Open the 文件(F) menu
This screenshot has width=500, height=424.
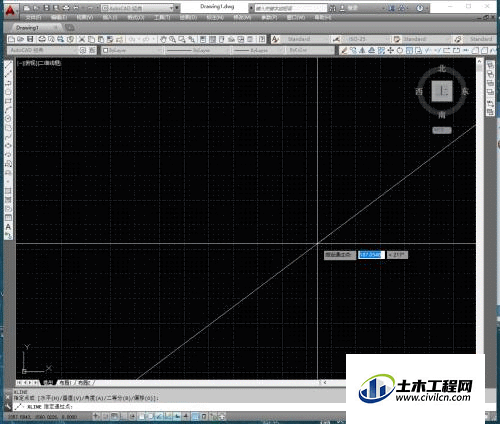point(34,17)
